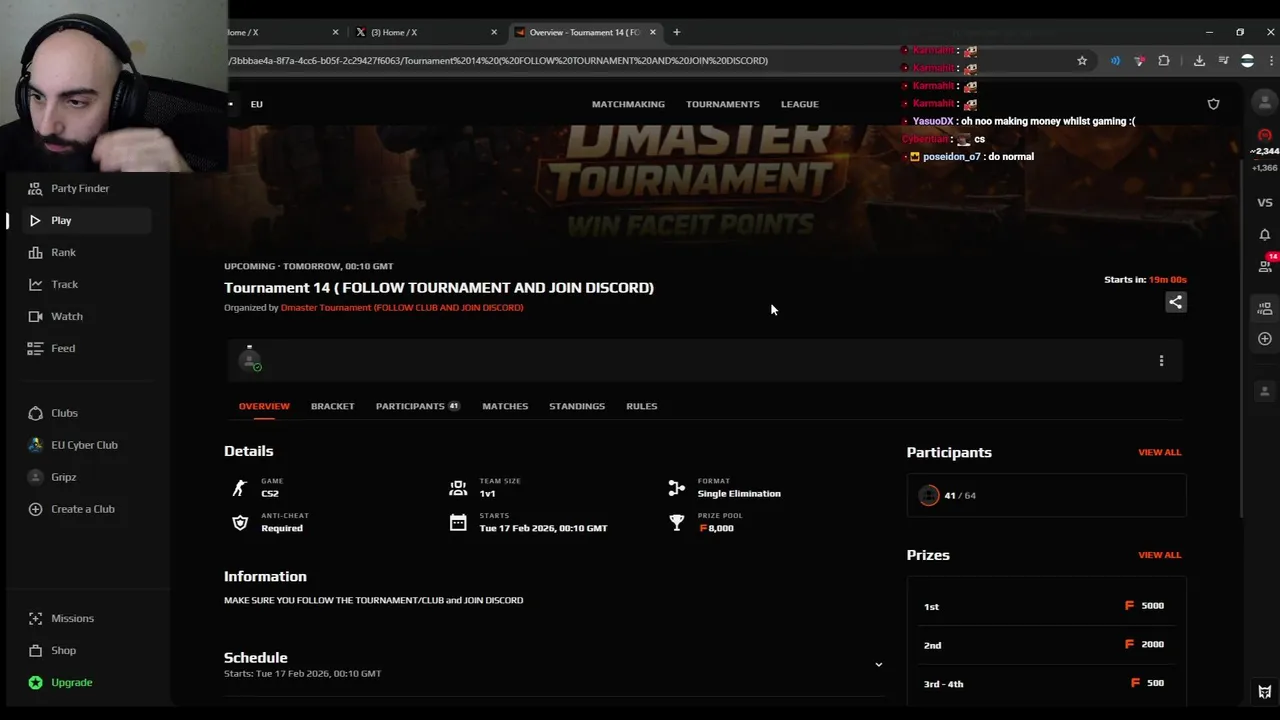
Task: Click View All next to Participants
Action: (x=1159, y=452)
